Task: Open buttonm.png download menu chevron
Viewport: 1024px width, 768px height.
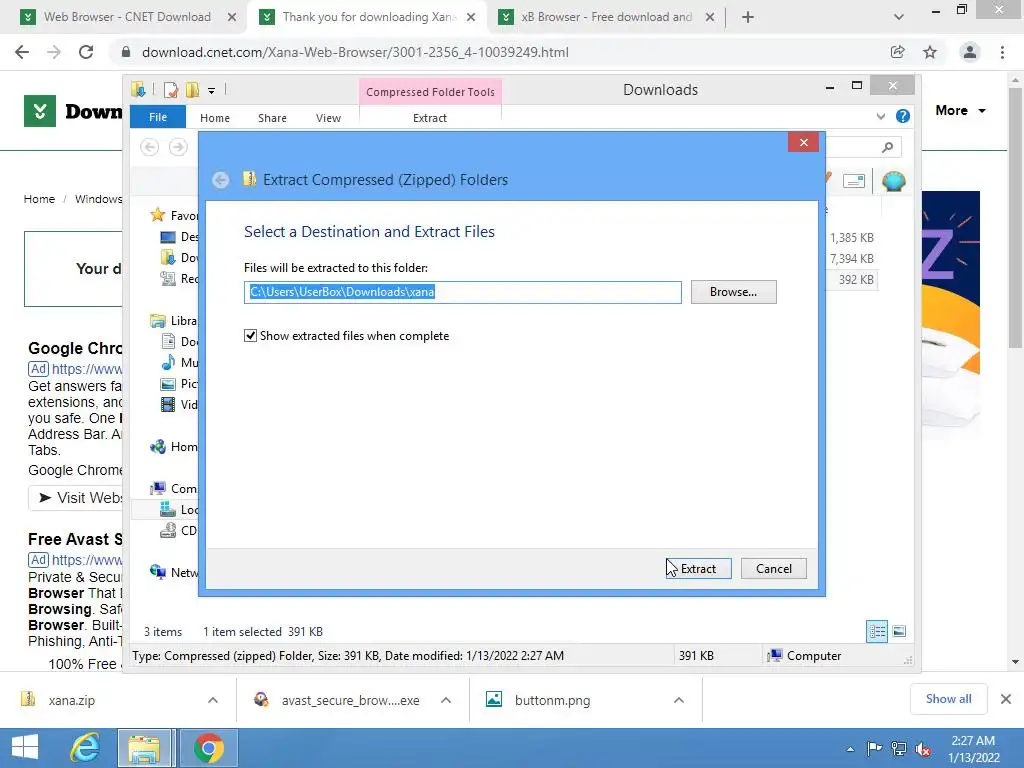Action: click(679, 700)
